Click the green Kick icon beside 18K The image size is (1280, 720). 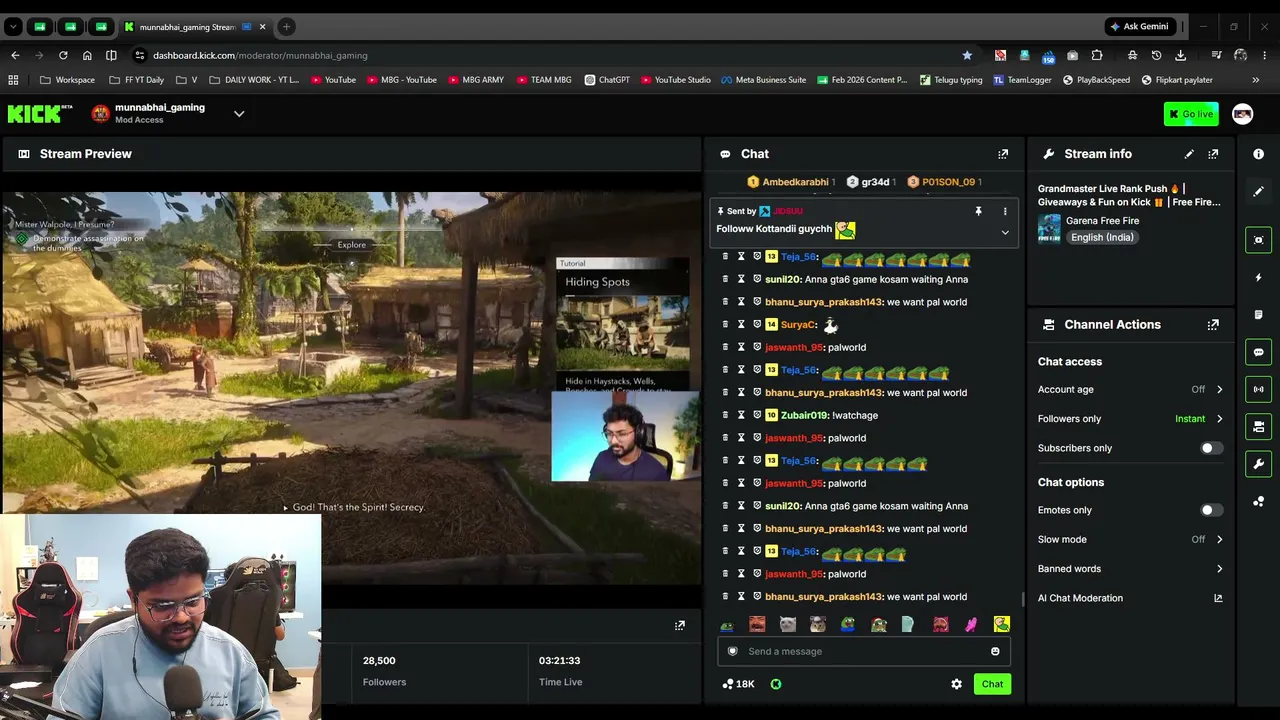tap(776, 684)
